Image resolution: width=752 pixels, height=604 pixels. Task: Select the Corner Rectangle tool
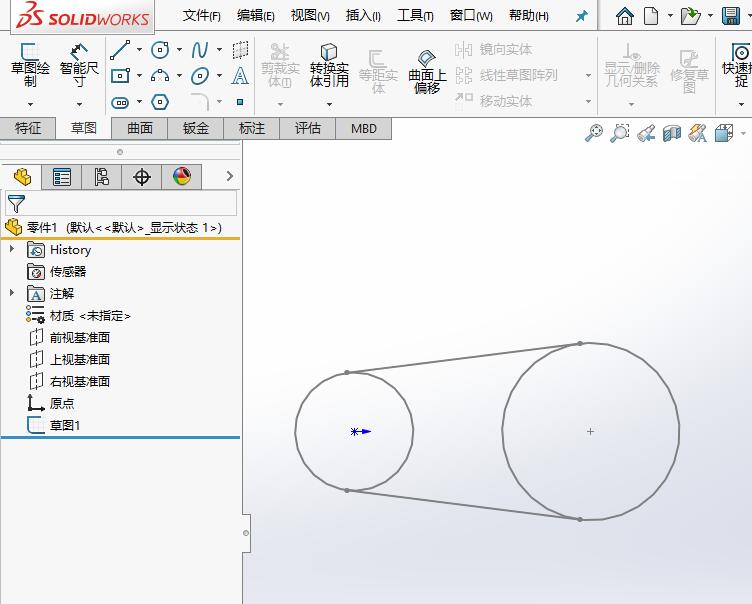[x=120, y=76]
